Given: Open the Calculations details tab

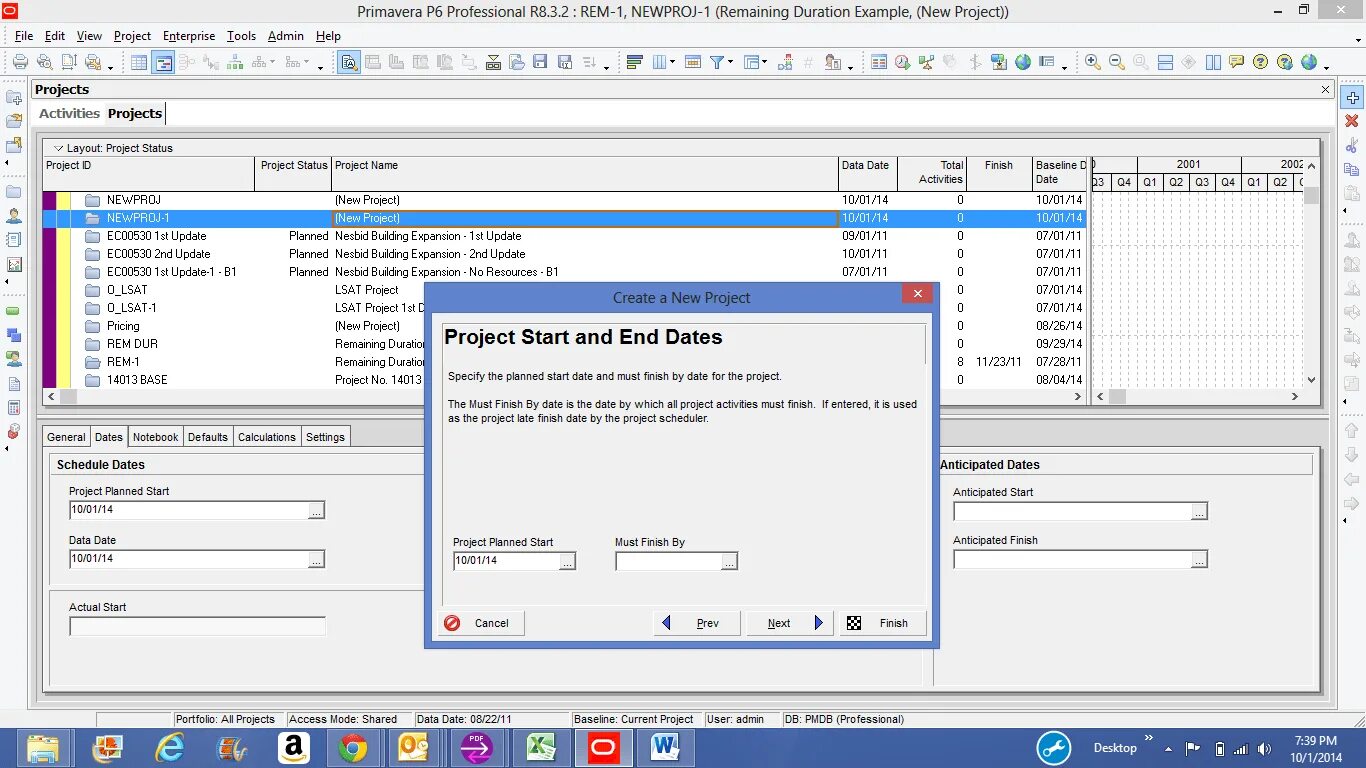Looking at the screenshot, I should (x=267, y=437).
